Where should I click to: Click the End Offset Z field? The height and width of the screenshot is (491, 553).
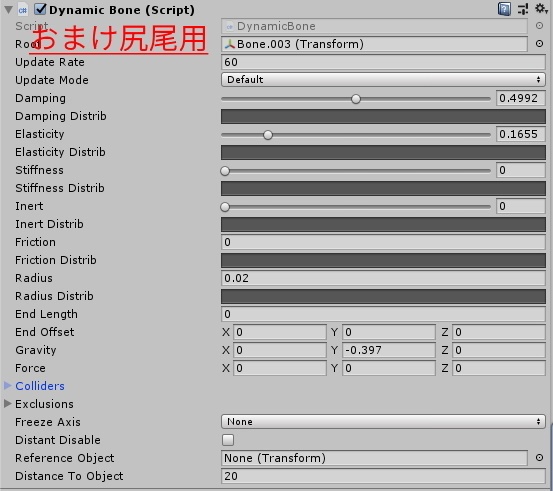499,332
